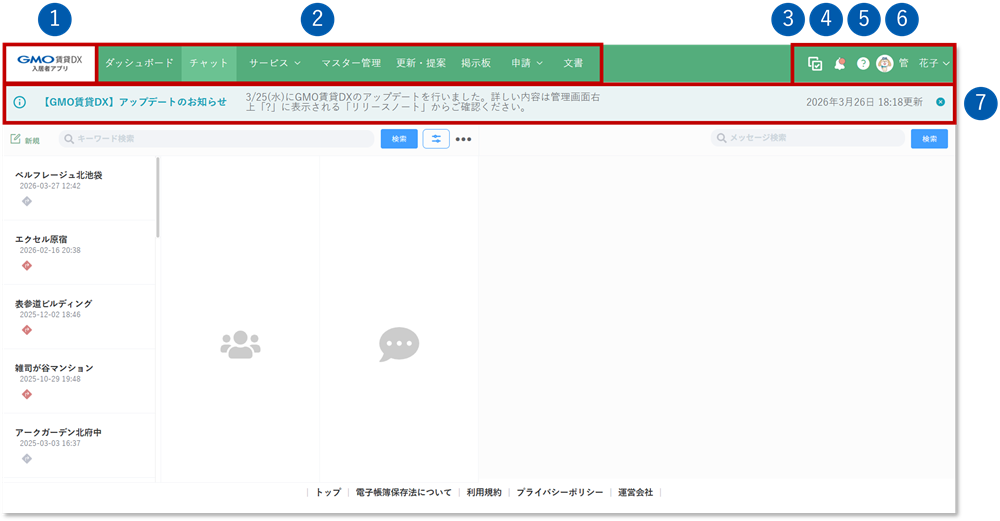Open the notification bell icon
The width and height of the screenshot is (1000, 521).
tap(840, 64)
